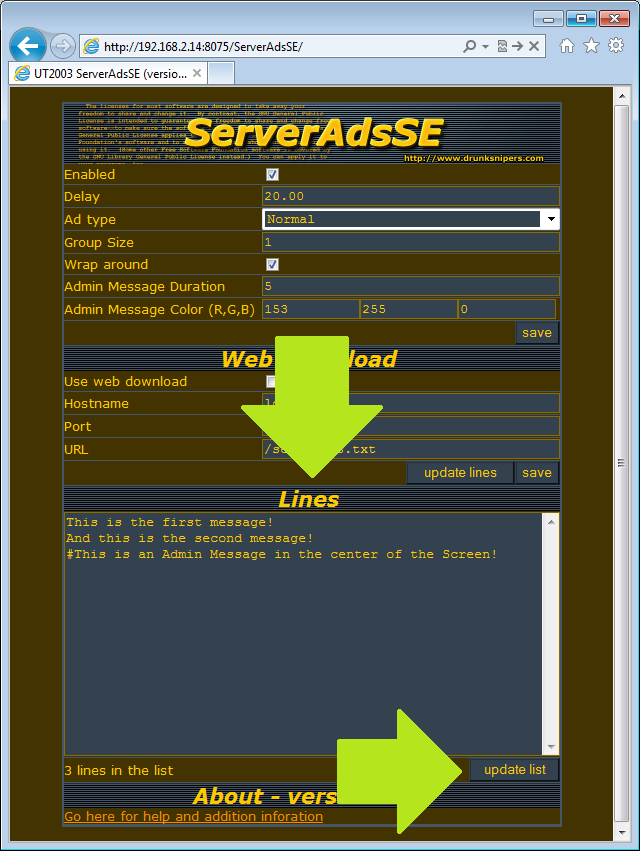640x851 pixels.
Task: Uncheck the Wrap around checkbox
Action: 272,264
